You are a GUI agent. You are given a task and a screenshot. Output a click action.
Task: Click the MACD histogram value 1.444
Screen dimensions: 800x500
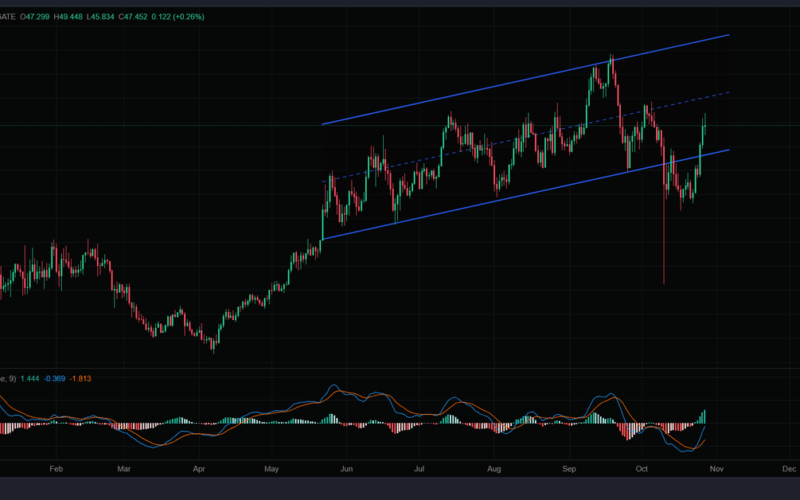[x=29, y=379]
